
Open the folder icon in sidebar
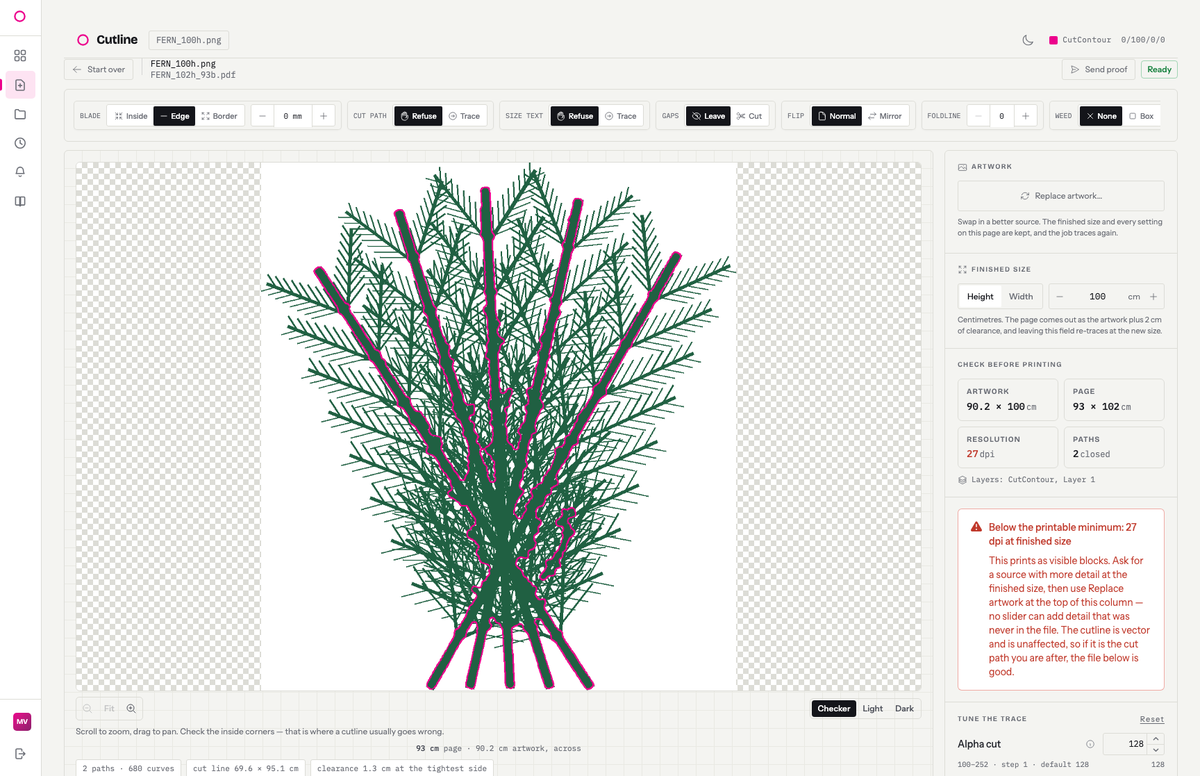coord(20,114)
